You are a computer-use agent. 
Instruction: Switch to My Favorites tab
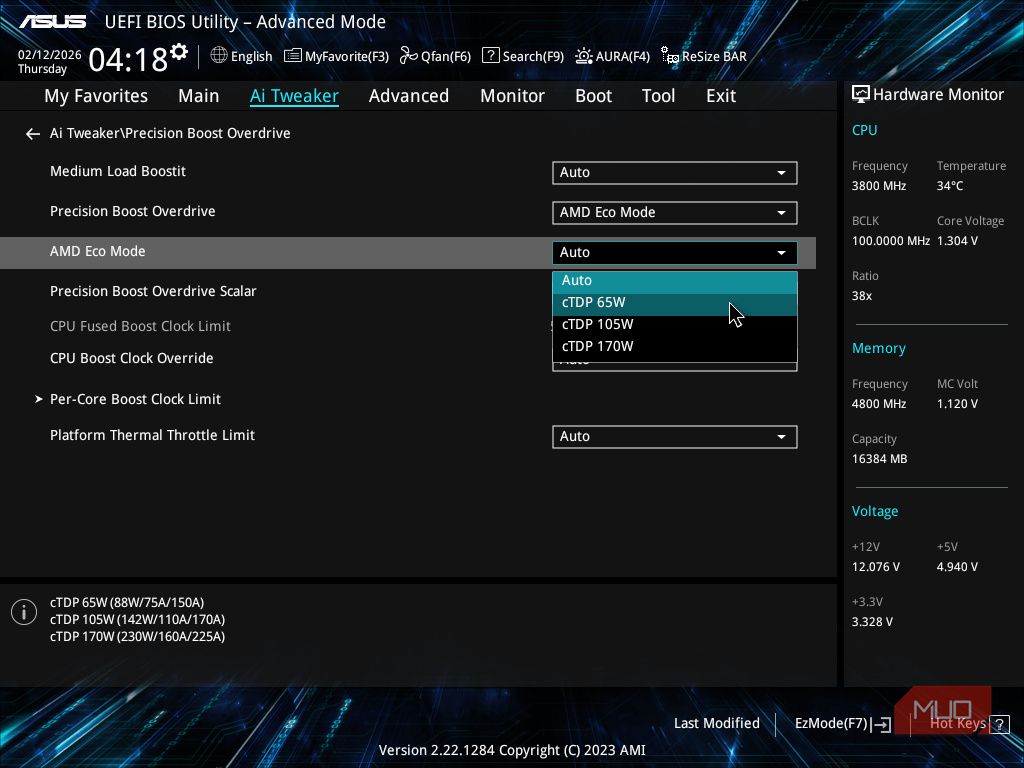96,96
